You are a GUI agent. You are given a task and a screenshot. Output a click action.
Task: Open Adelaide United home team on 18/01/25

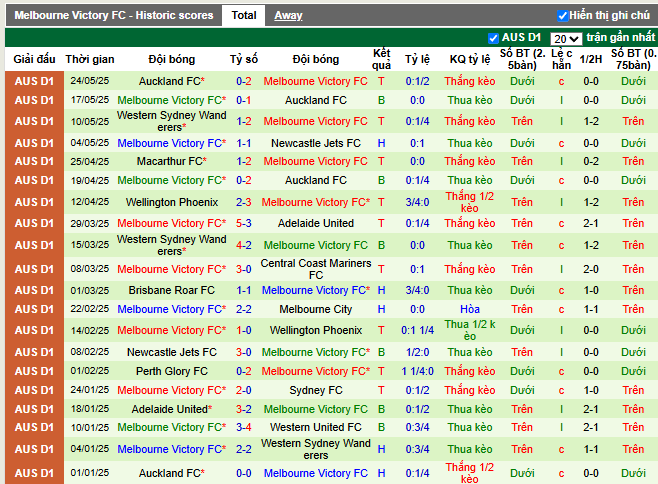click(170, 409)
